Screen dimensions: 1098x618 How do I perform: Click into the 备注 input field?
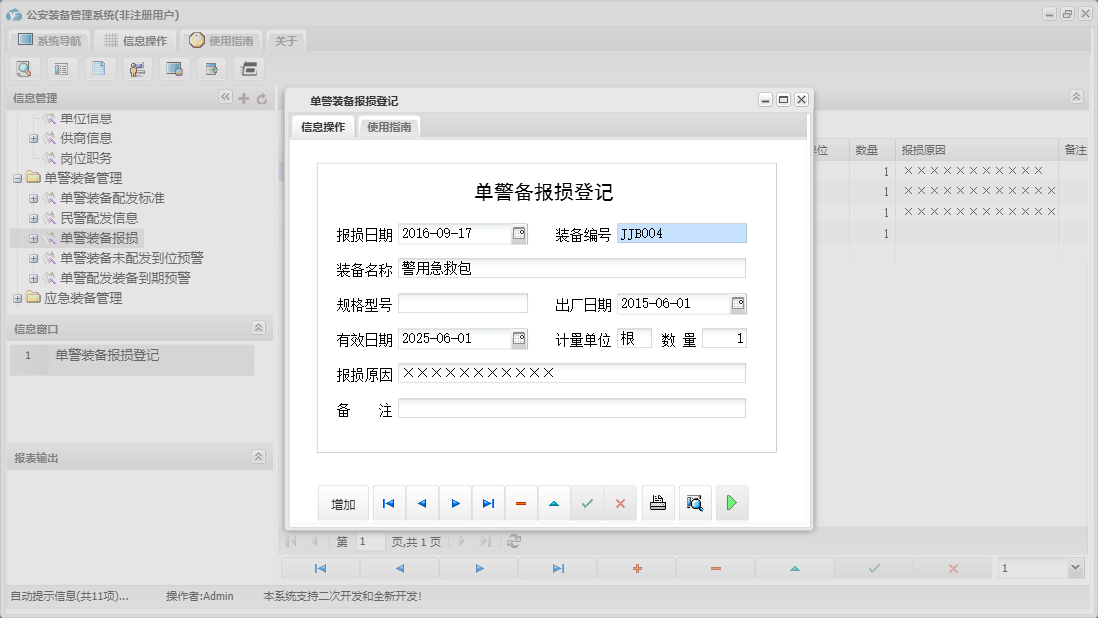pyautogui.click(x=571, y=408)
